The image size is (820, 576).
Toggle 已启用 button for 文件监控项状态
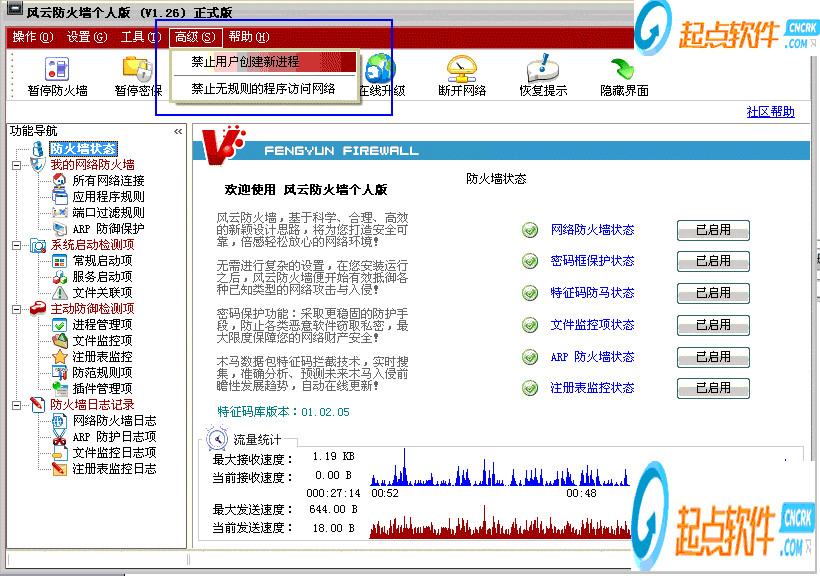click(713, 325)
